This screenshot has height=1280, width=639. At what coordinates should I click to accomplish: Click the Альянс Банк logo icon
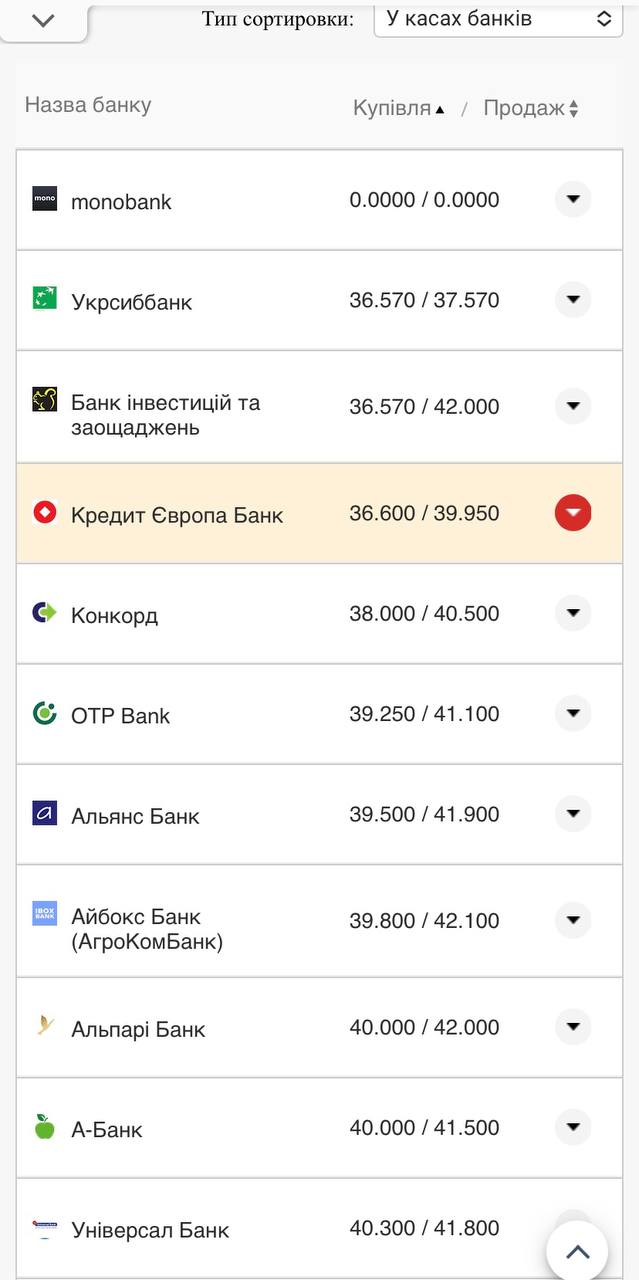click(44, 814)
